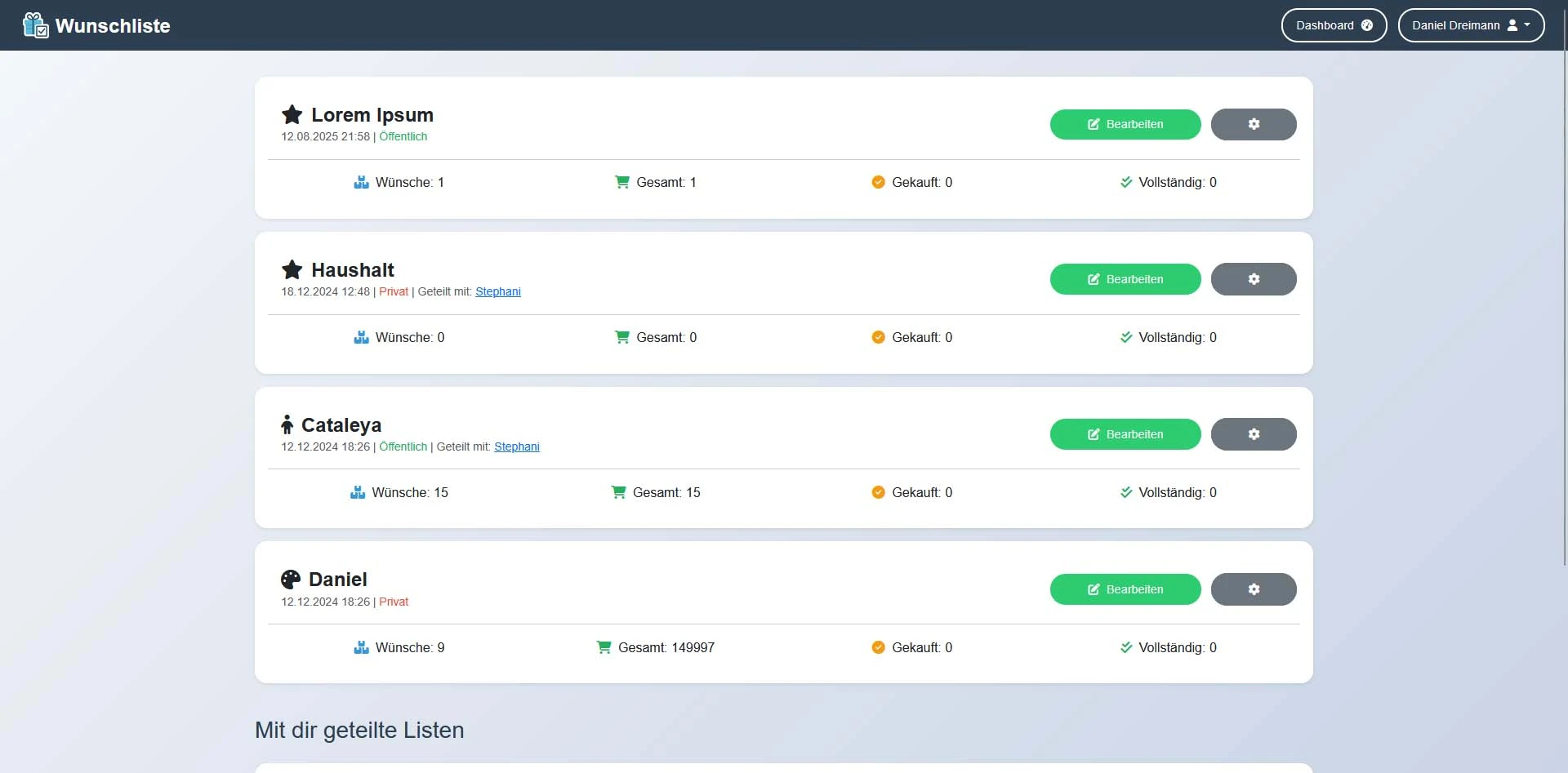Open the Stephani link under Haushalt

pyautogui.click(x=497, y=291)
